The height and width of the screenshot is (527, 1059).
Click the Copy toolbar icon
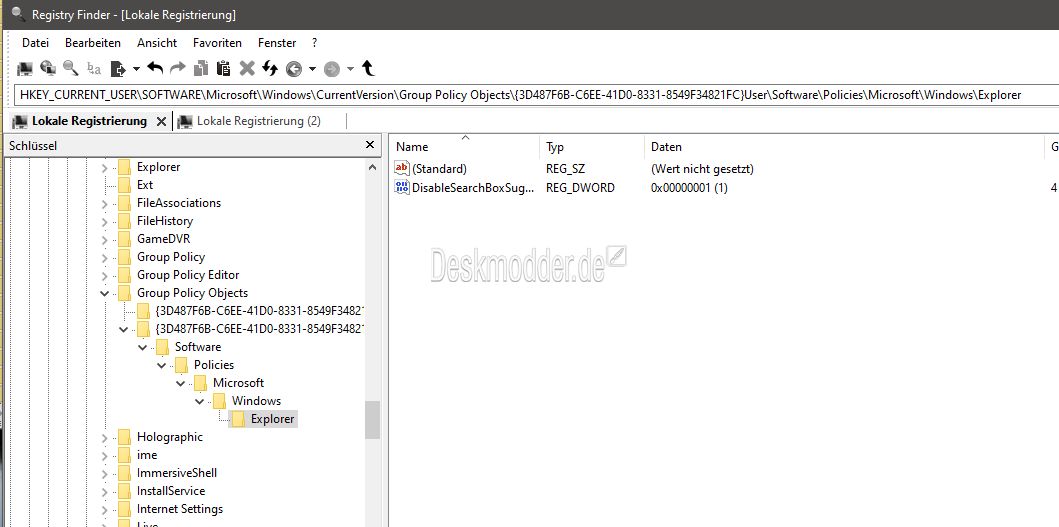(201, 68)
